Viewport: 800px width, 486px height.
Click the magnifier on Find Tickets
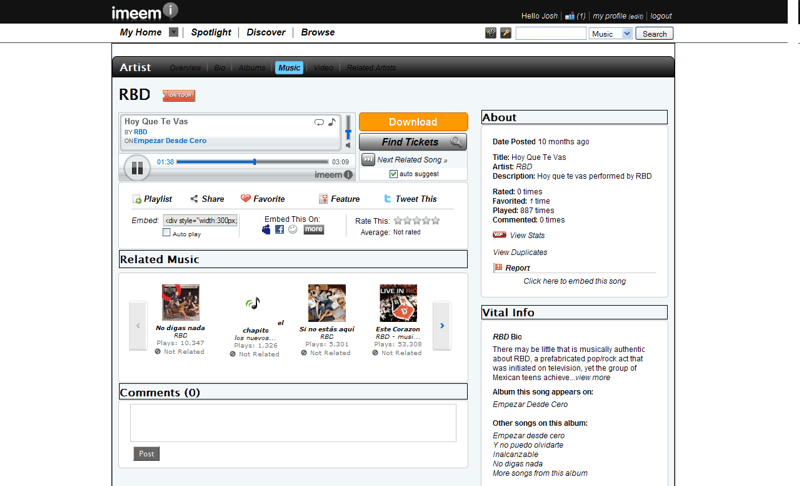pos(457,142)
